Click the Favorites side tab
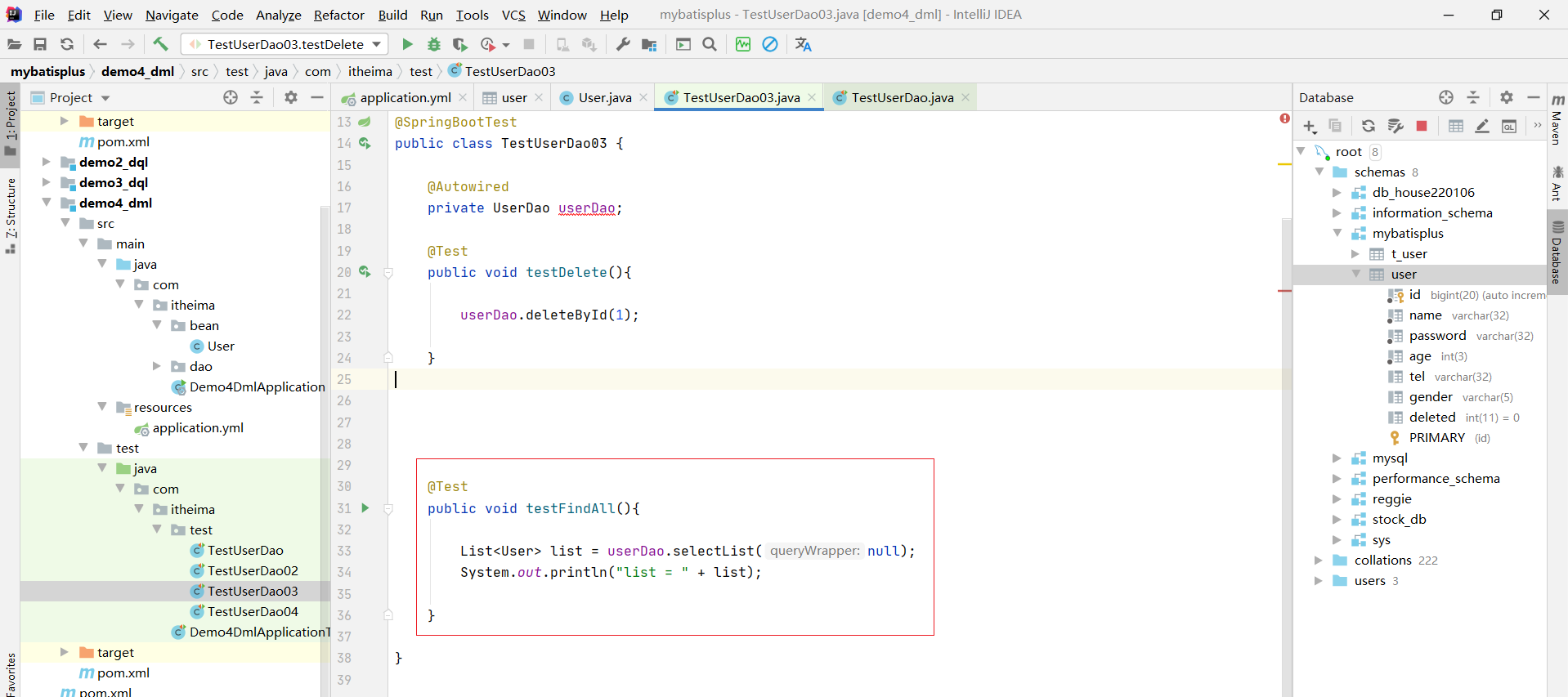 tap(11, 673)
